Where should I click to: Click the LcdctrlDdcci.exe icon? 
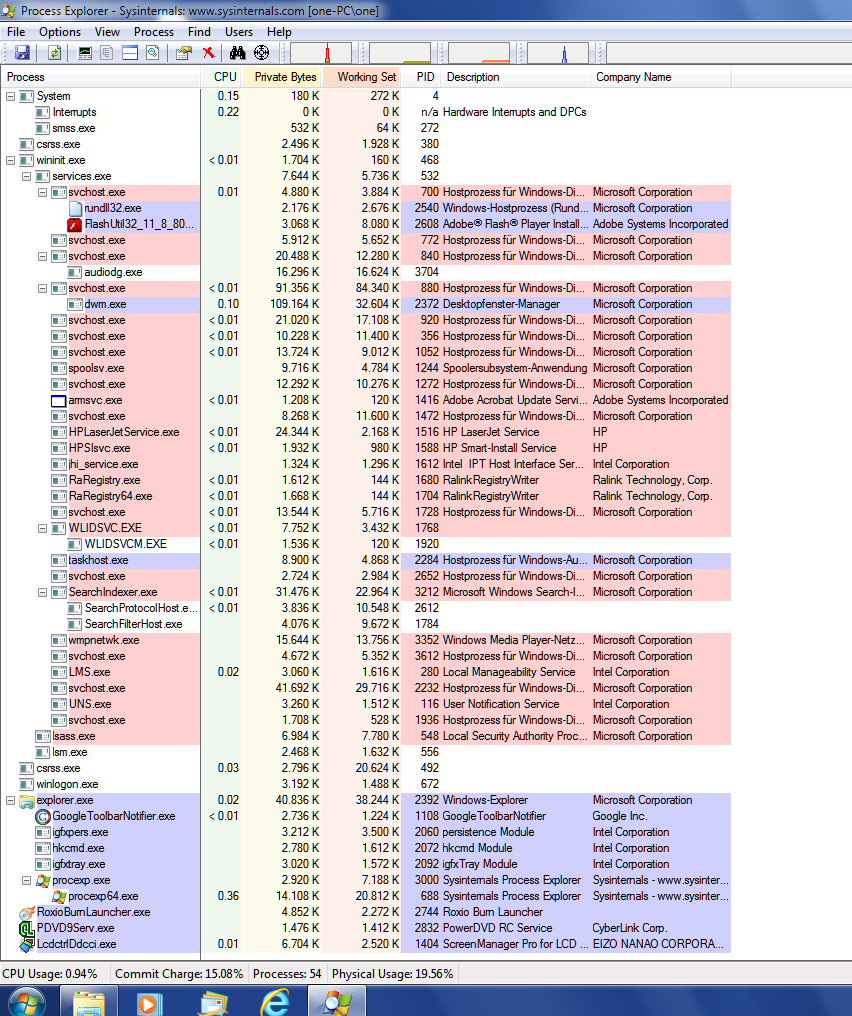[27, 945]
